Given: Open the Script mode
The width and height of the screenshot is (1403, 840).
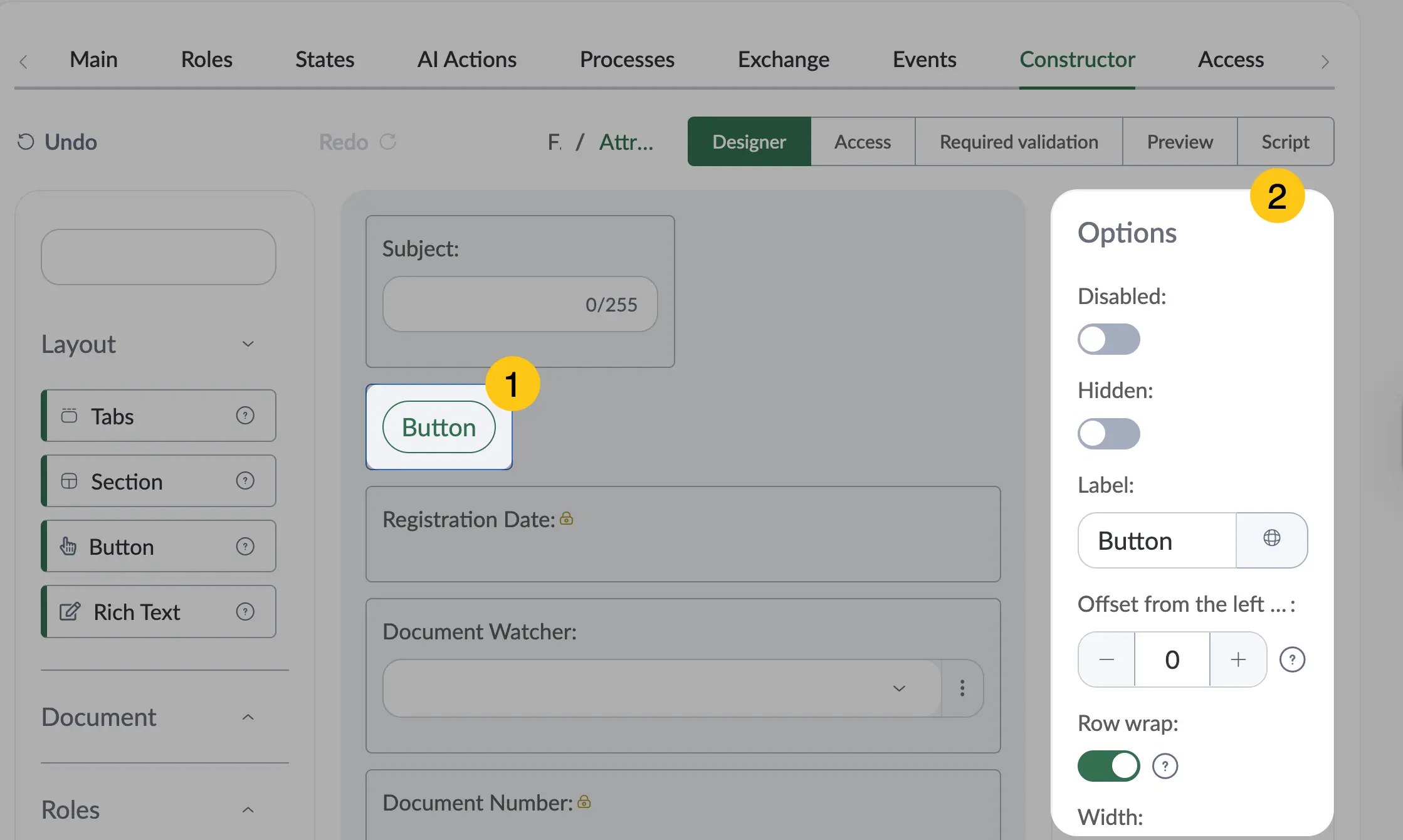Looking at the screenshot, I should [1285, 142].
